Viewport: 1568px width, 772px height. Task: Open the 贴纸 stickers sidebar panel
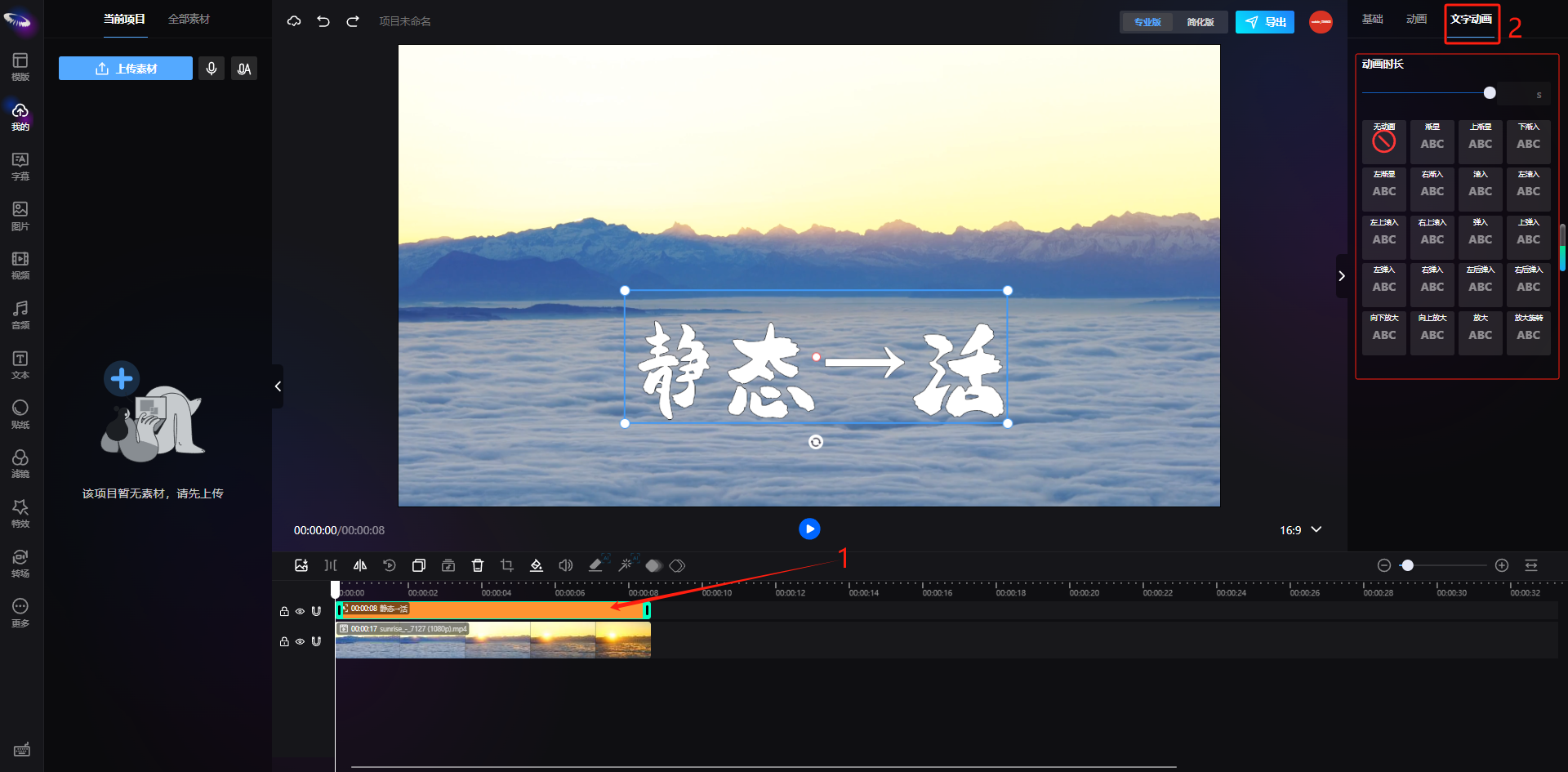pos(20,414)
